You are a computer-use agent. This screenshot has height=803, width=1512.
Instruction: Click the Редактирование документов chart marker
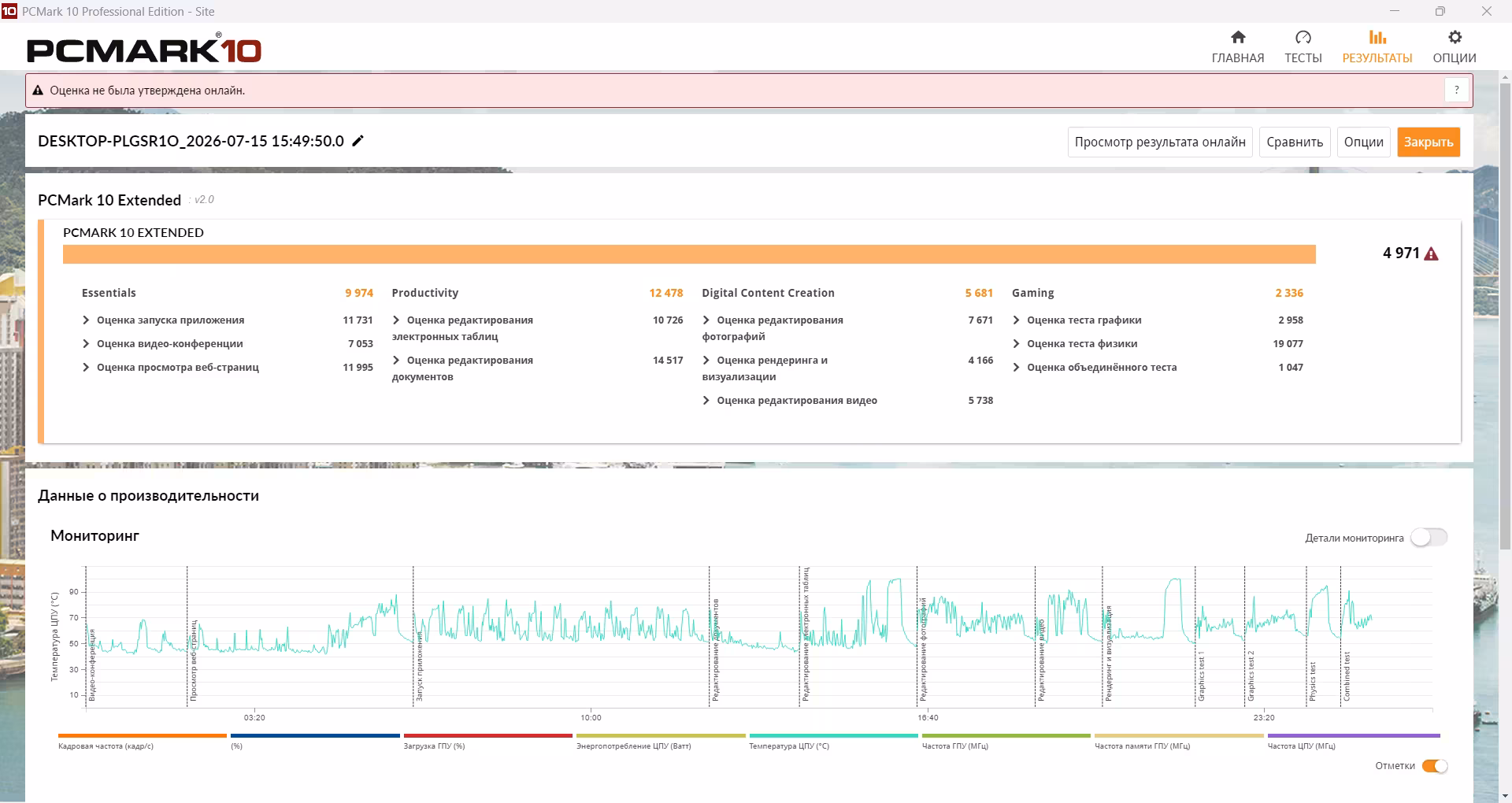click(716, 649)
